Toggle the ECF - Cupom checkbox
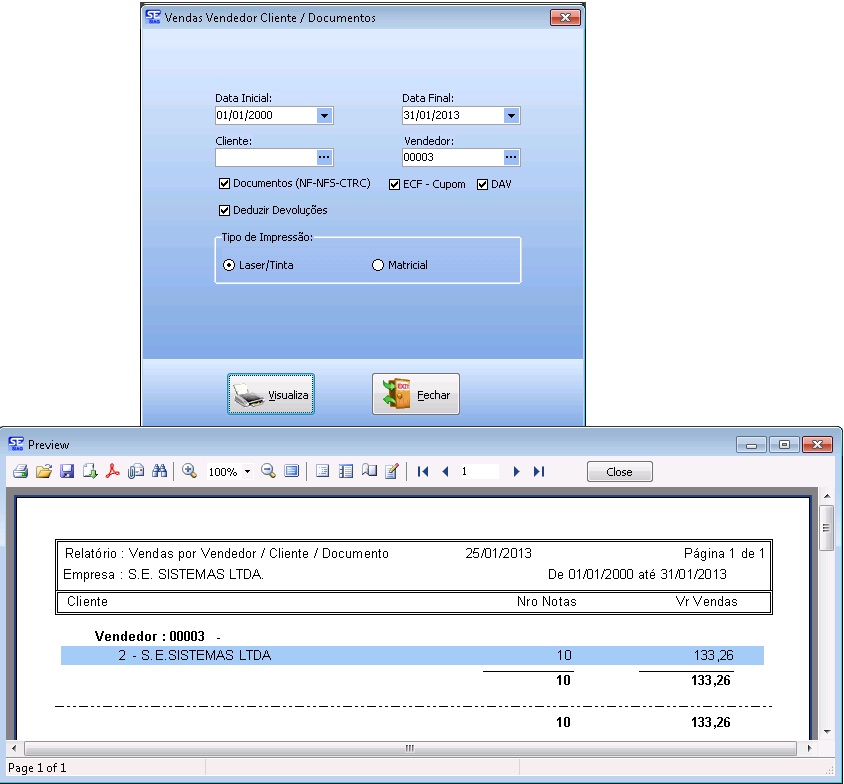Screen dimensions: 844x784 tap(394, 184)
